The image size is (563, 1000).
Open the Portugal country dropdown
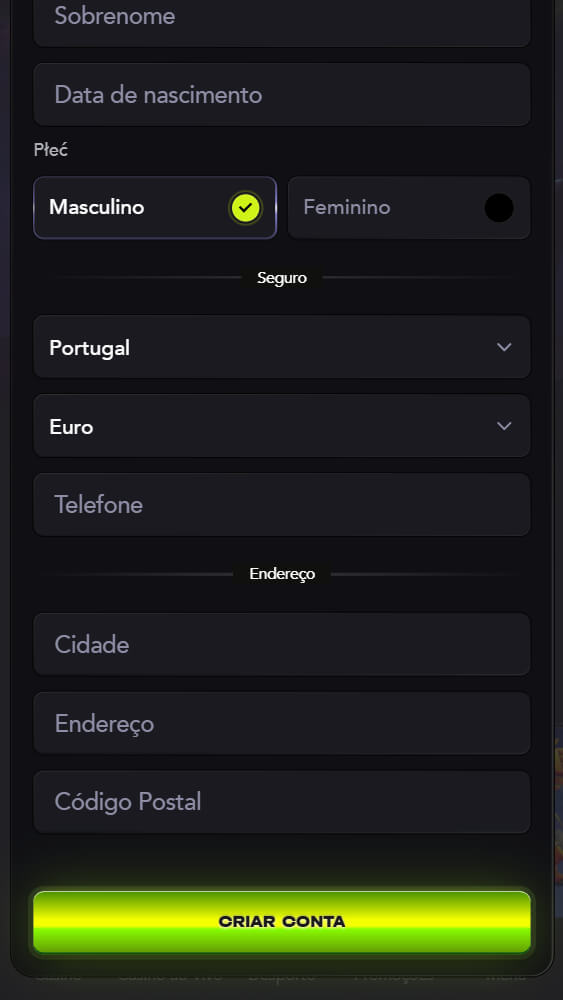point(282,347)
